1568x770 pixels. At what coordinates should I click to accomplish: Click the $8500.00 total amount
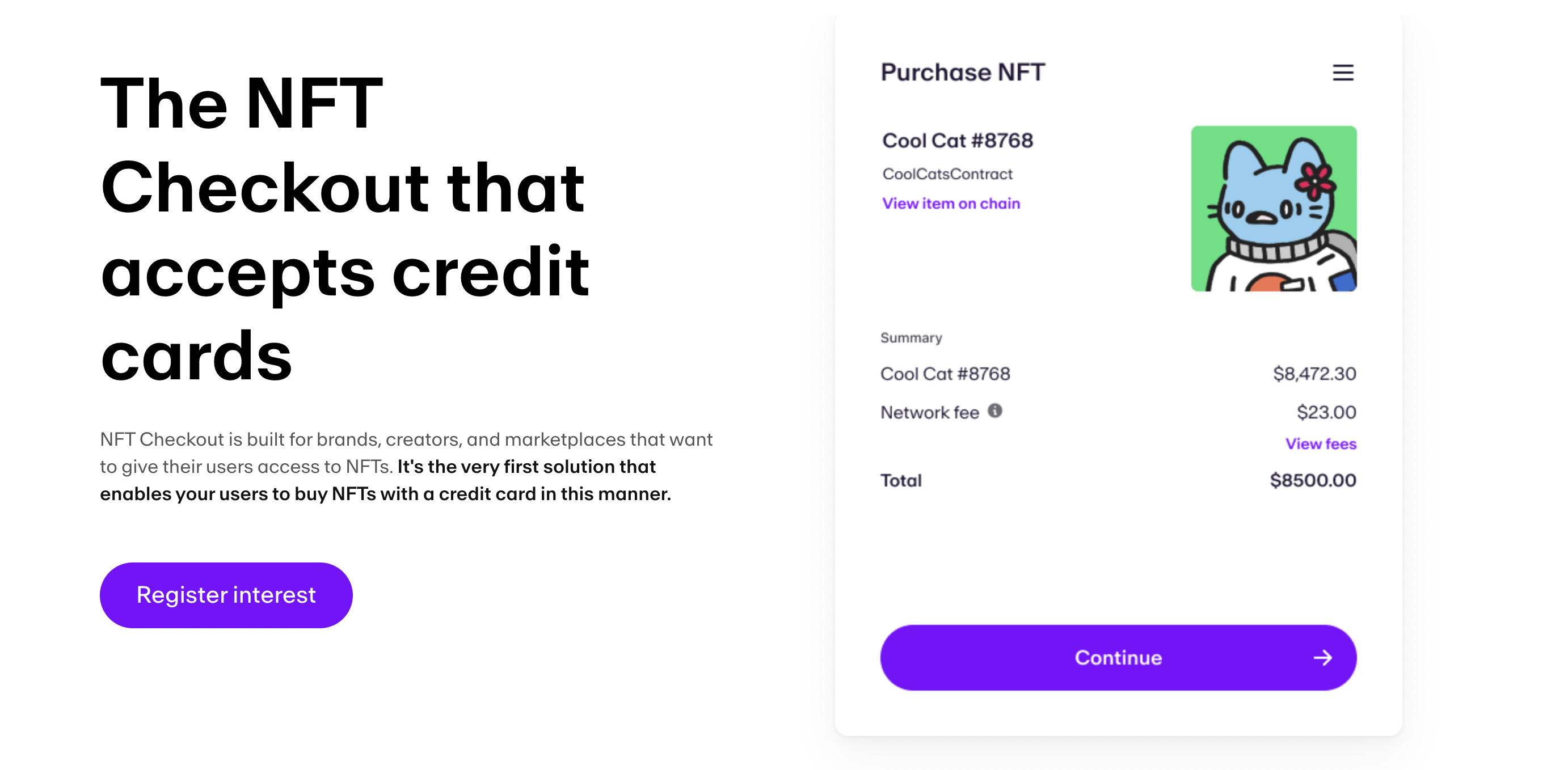pos(1312,480)
